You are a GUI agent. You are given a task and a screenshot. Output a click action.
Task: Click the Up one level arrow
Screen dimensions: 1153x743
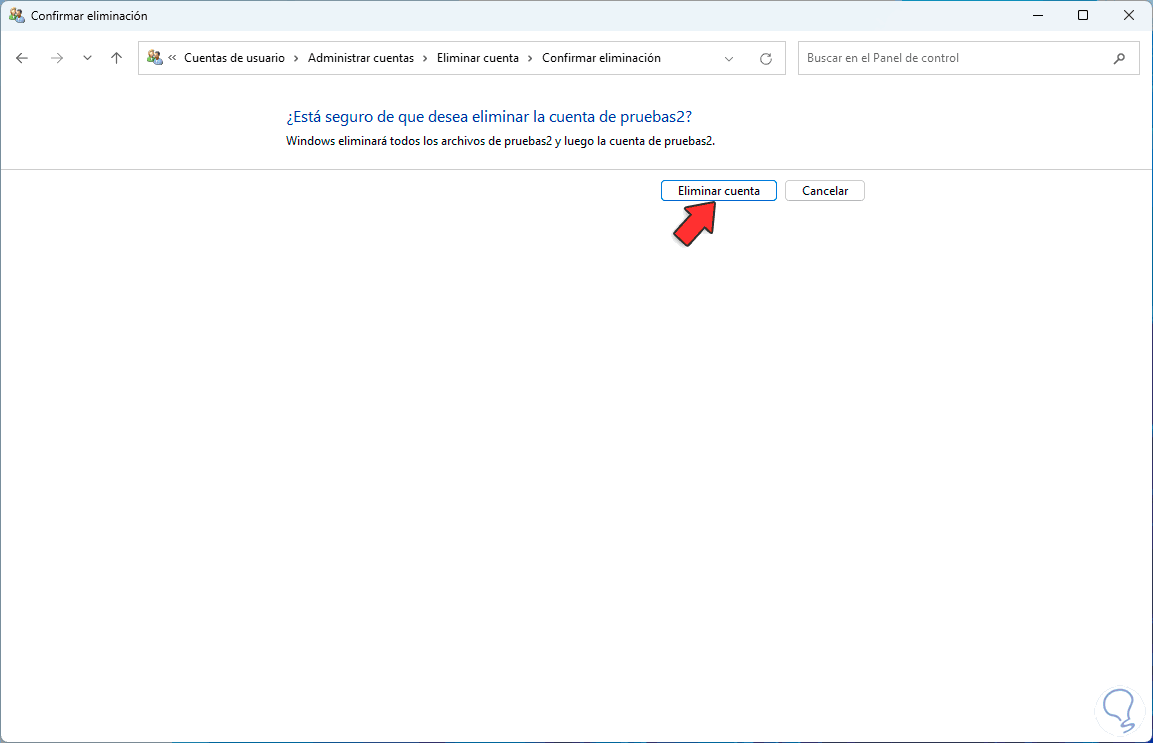point(116,58)
